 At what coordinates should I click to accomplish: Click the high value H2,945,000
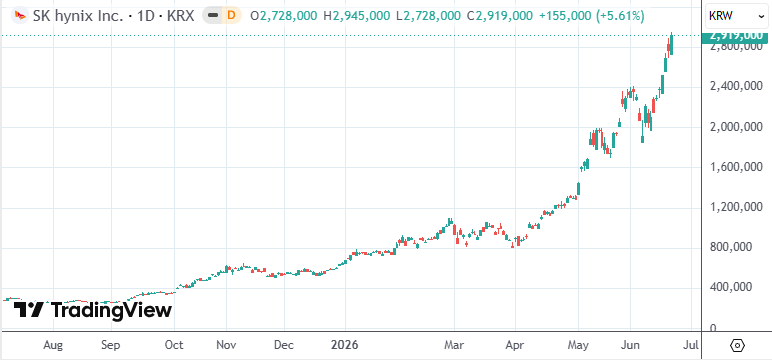click(357, 16)
